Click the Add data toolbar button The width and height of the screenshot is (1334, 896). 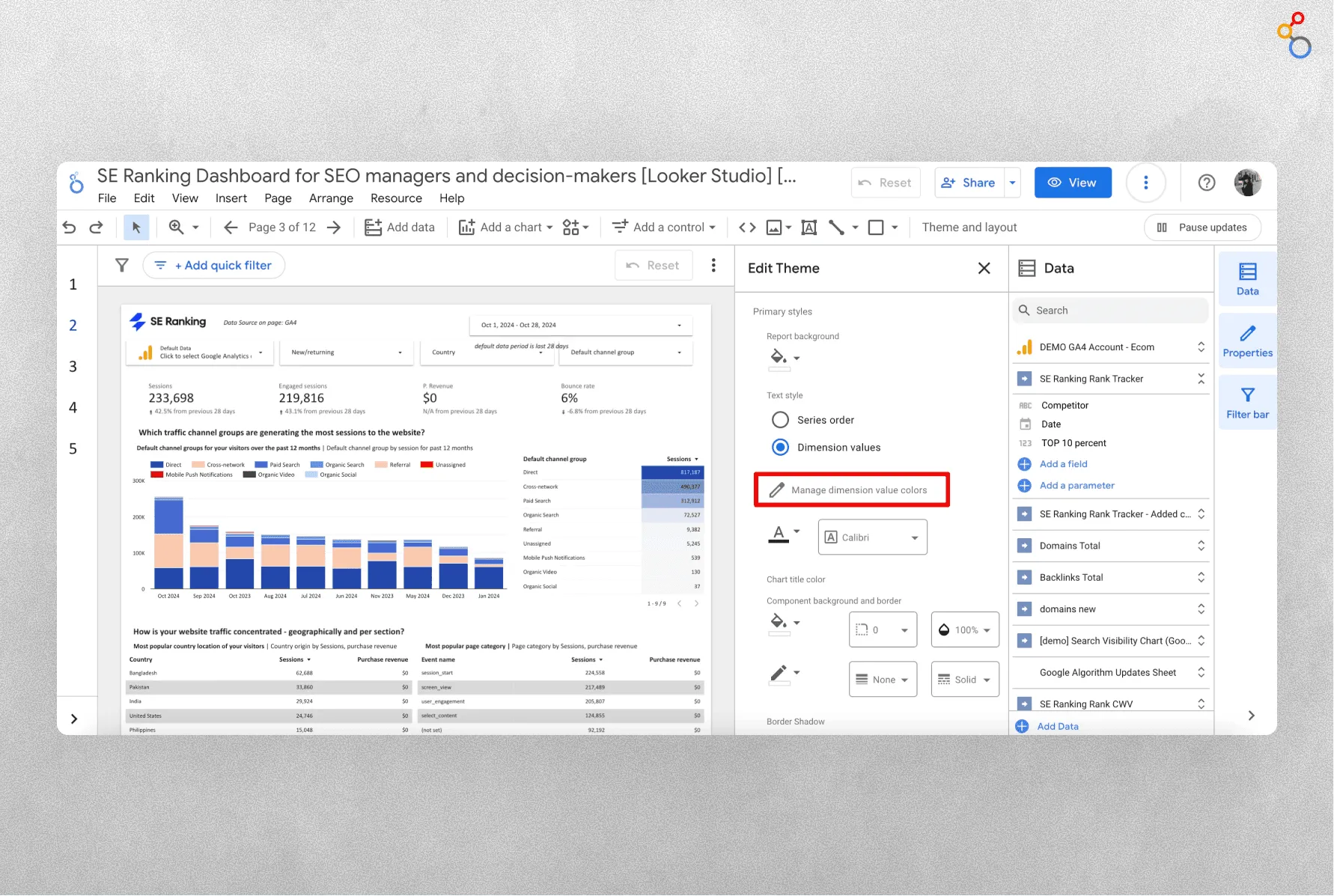click(400, 228)
